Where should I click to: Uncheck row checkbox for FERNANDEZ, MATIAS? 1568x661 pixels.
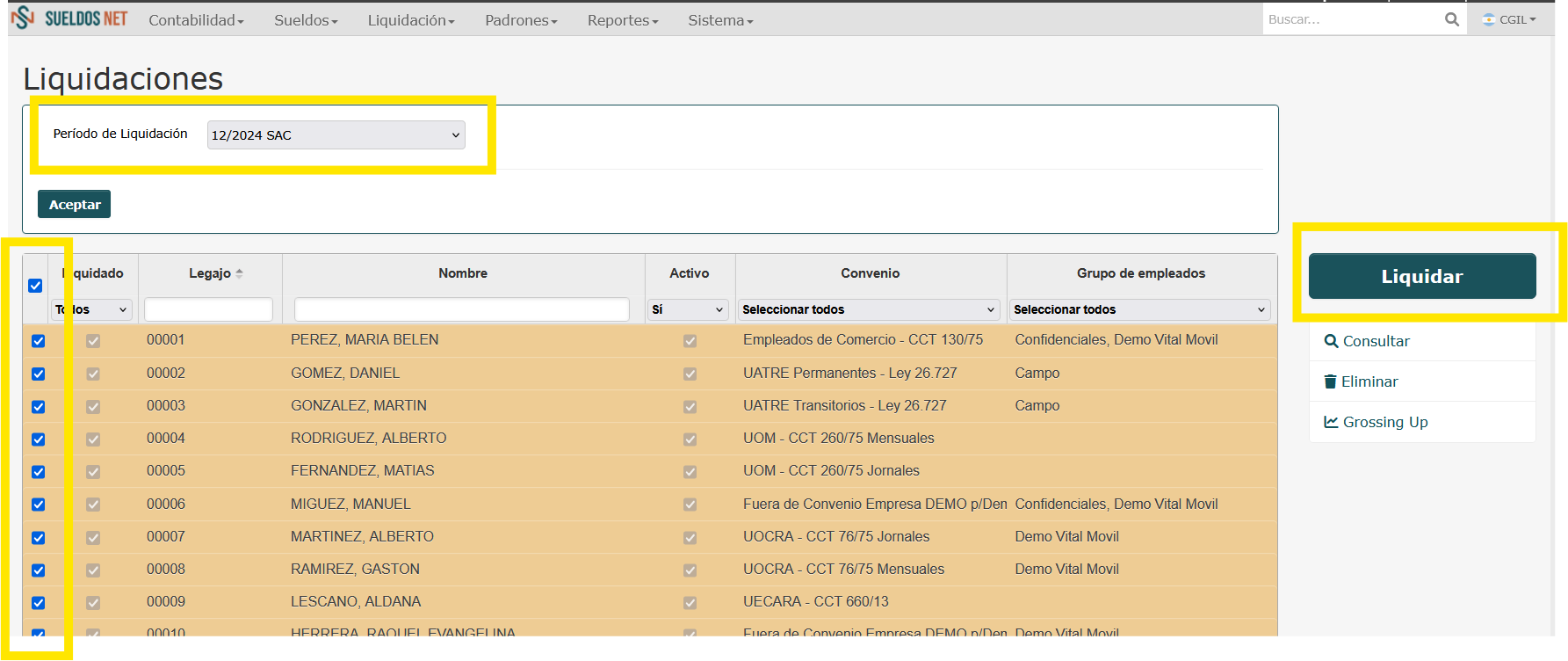(x=38, y=472)
